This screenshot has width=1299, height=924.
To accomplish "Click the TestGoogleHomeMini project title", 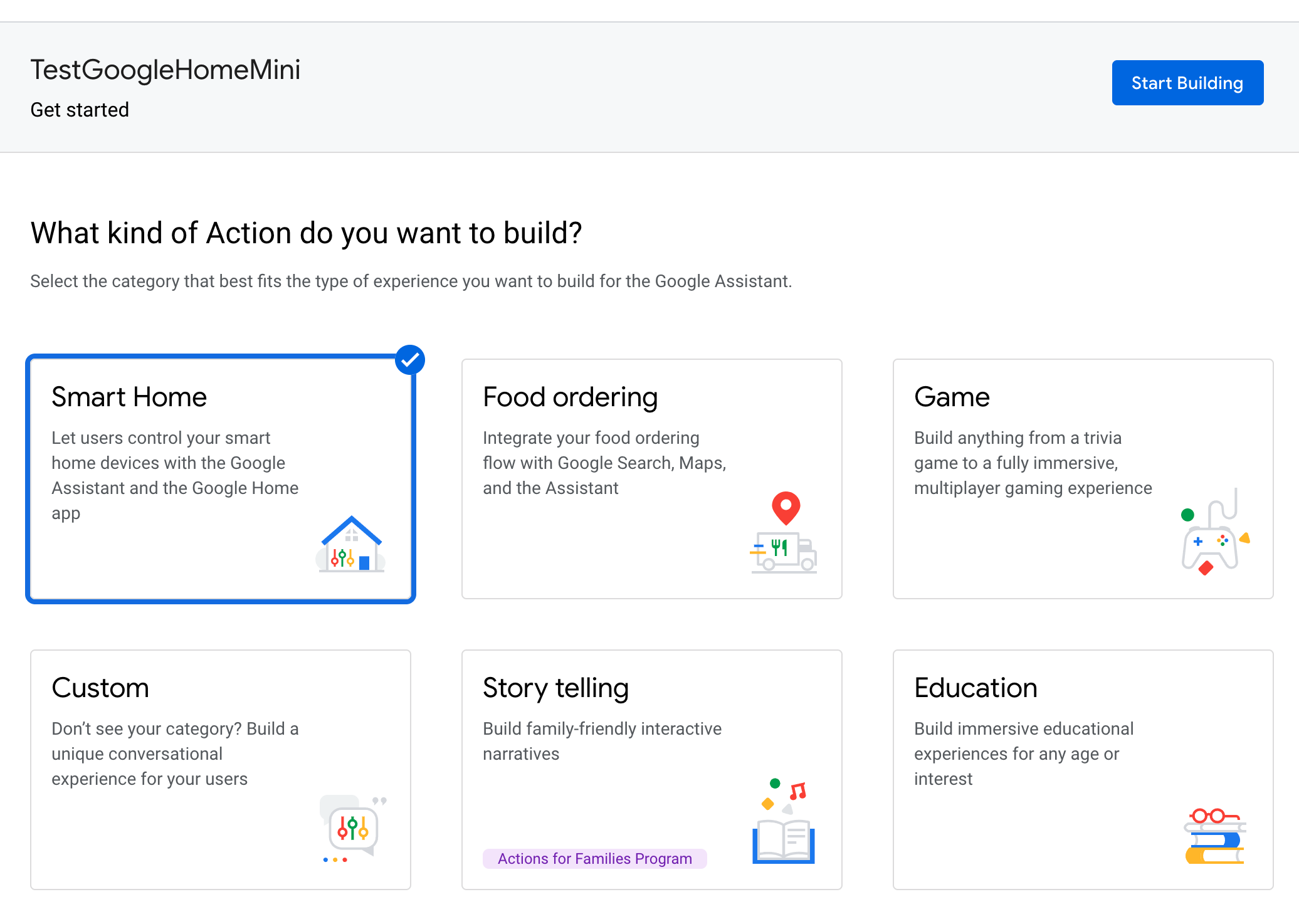I will (x=165, y=70).
